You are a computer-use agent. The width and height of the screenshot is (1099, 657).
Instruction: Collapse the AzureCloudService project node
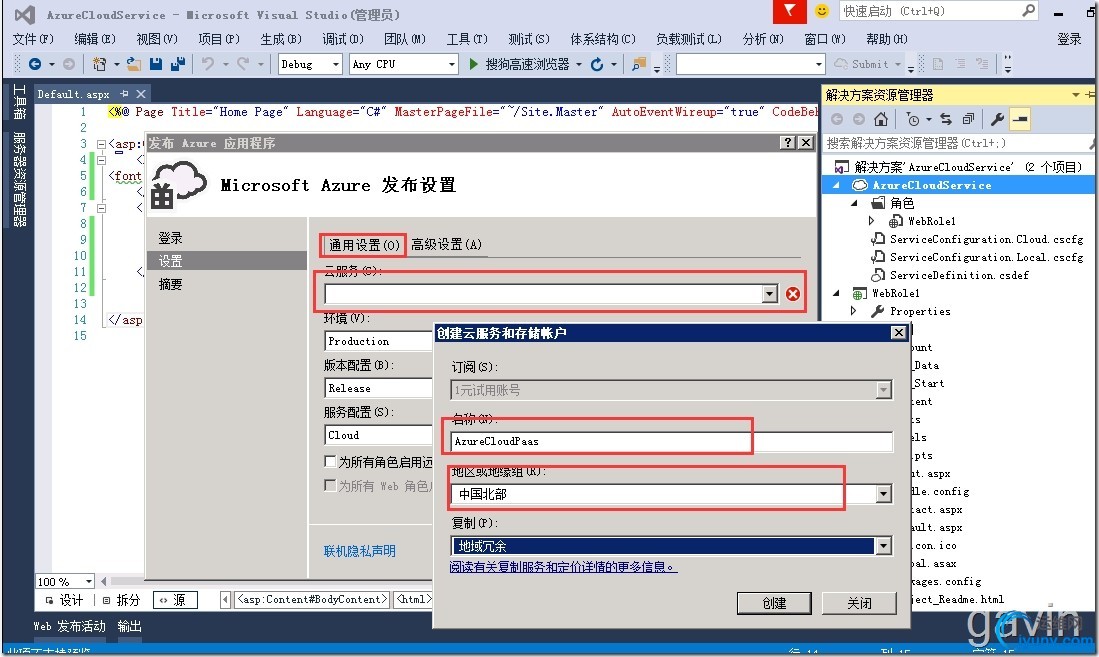836,185
